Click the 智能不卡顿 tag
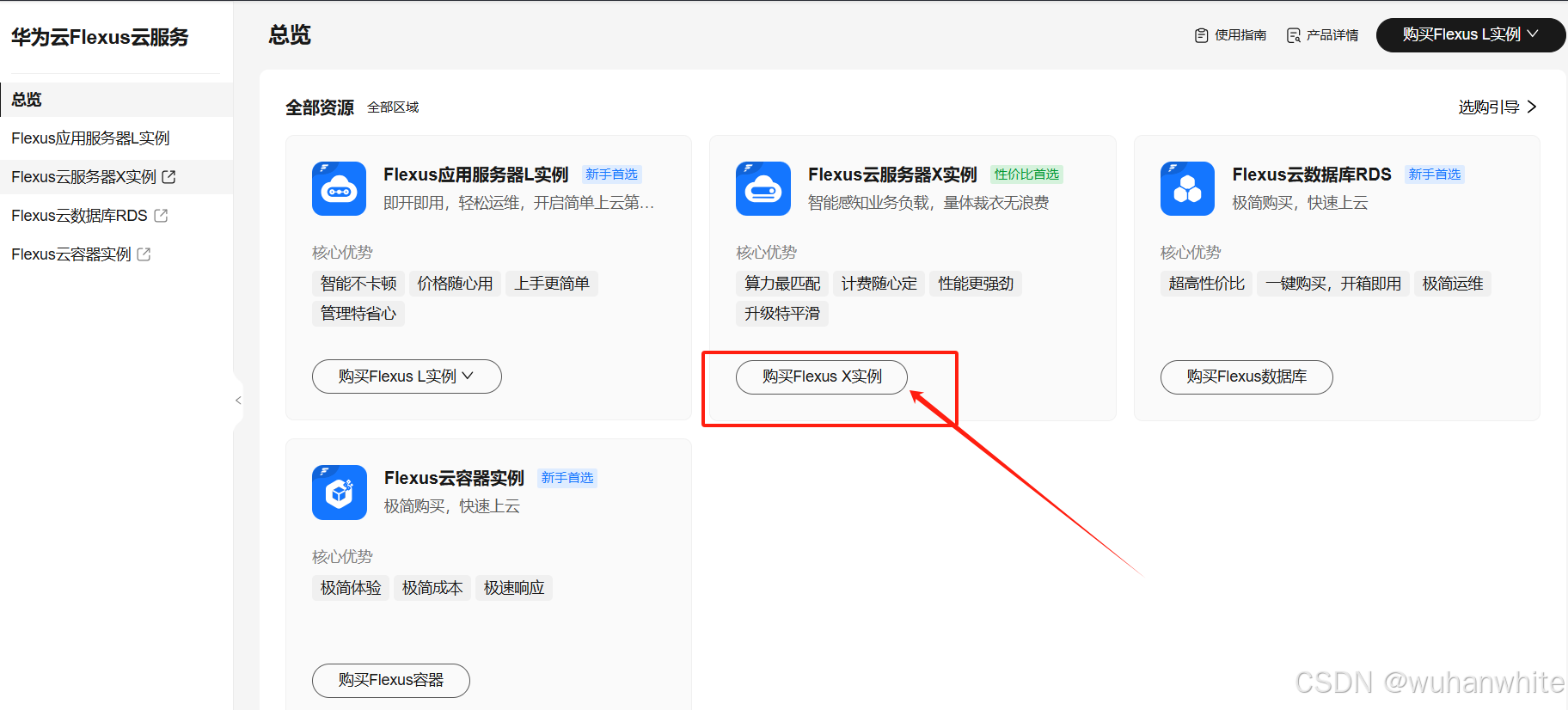 [358, 284]
